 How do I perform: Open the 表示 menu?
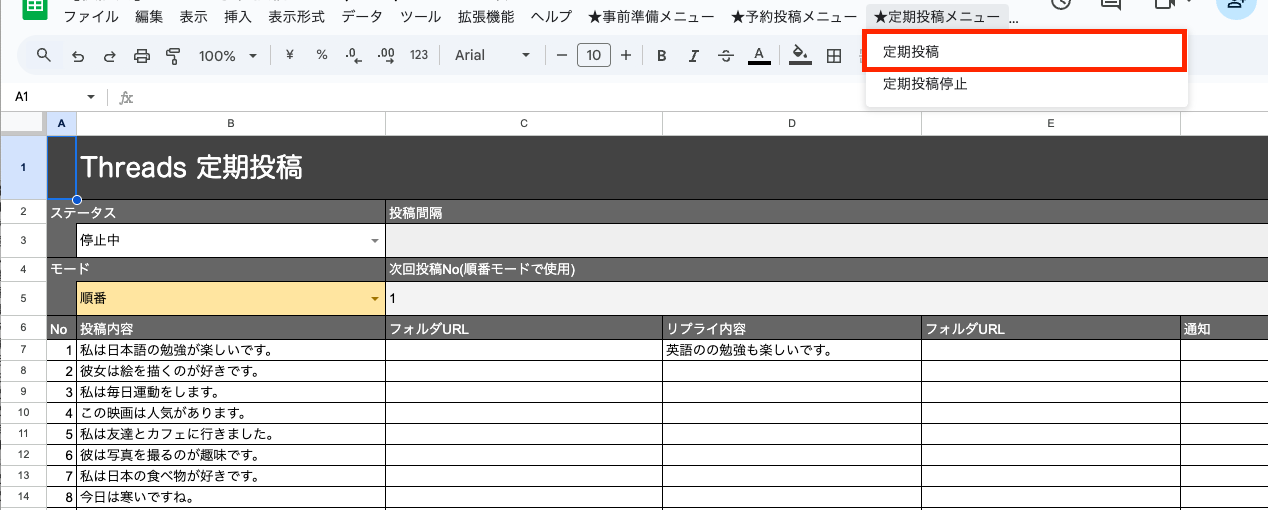pyautogui.click(x=194, y=17)
